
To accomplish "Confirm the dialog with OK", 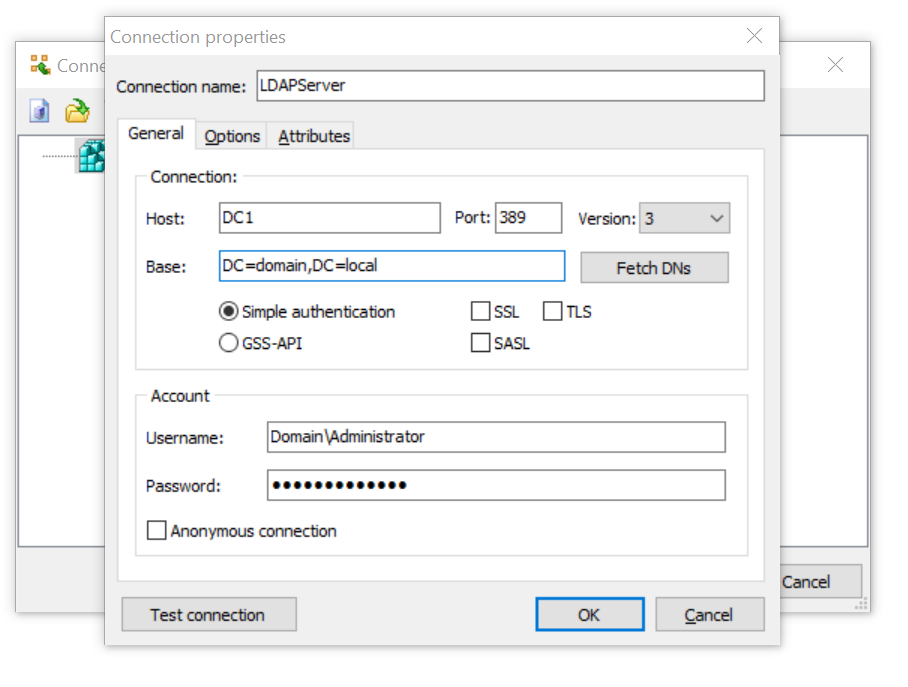I will (589, 615).
